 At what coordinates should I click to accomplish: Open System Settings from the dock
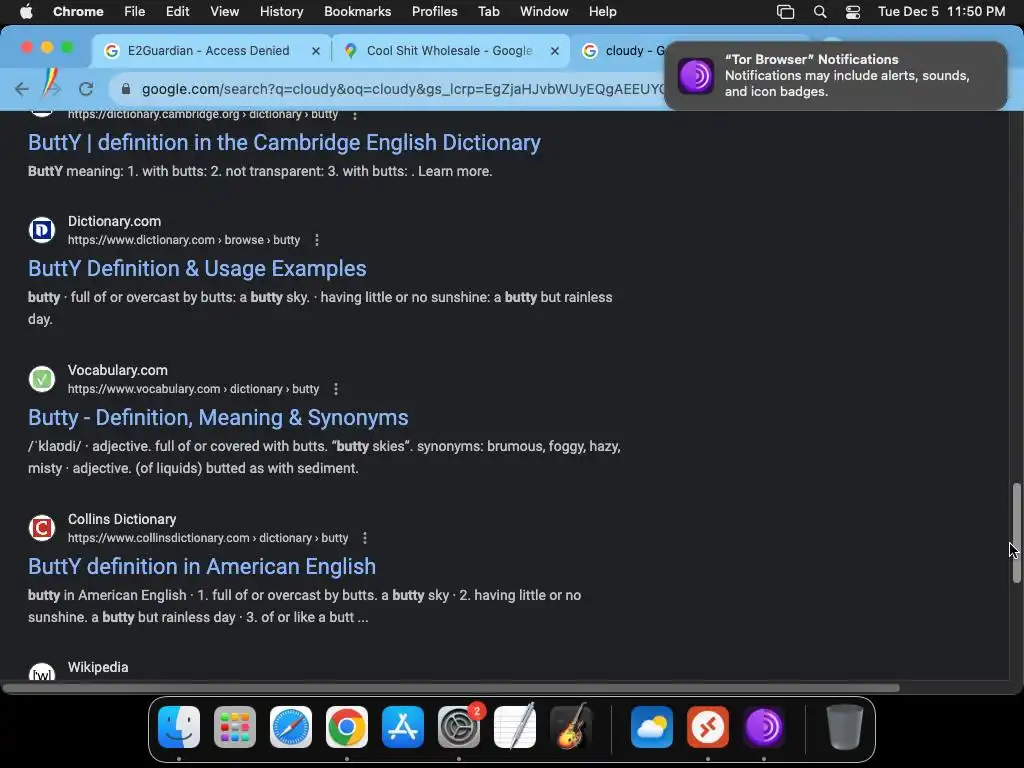[x=458, y=727]
